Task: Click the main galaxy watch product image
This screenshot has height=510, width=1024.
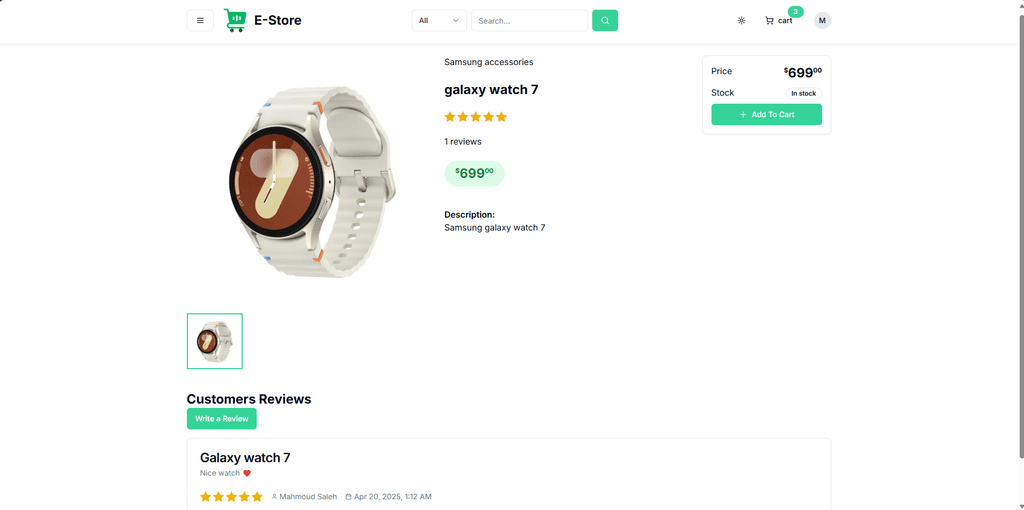Action: click(x=312, y=181)
